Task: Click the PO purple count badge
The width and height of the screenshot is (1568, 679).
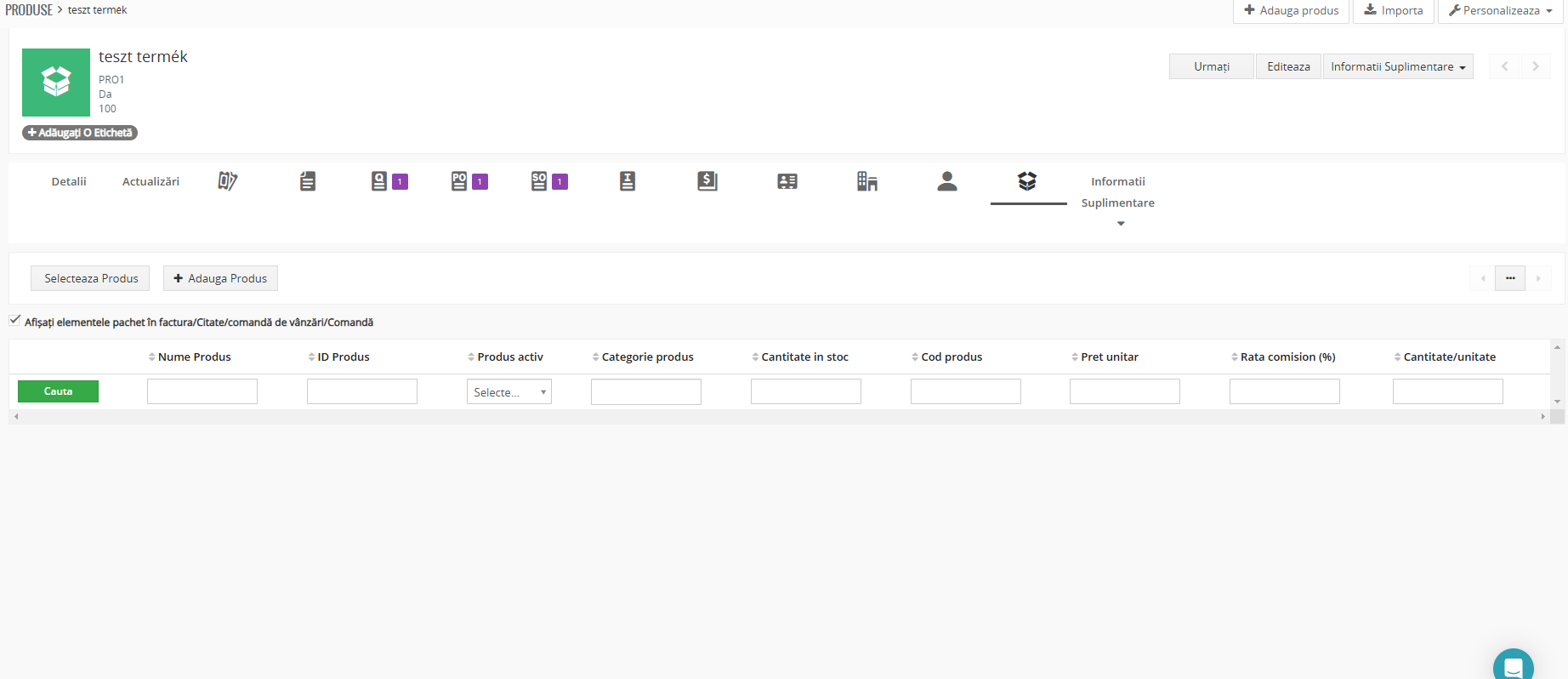Action: (x=480, y=182)
